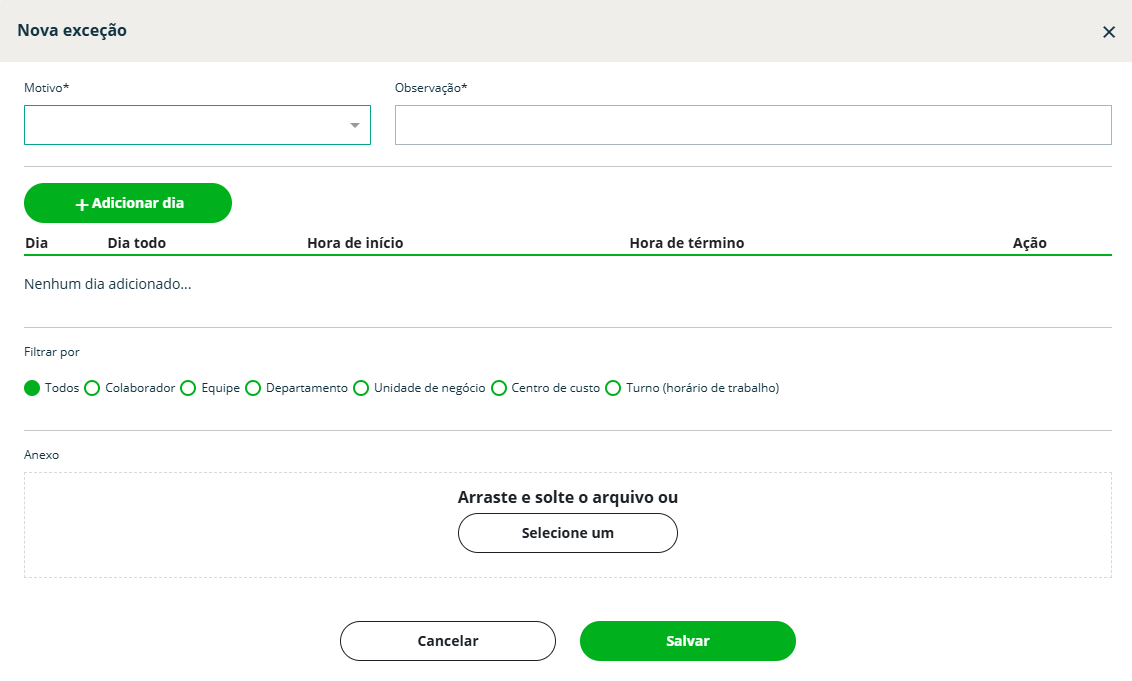The height and width of the screenshot is (681, 1132).
Task: Click the plus icon on Adicionar dia
Action: (x=82, y=204)
